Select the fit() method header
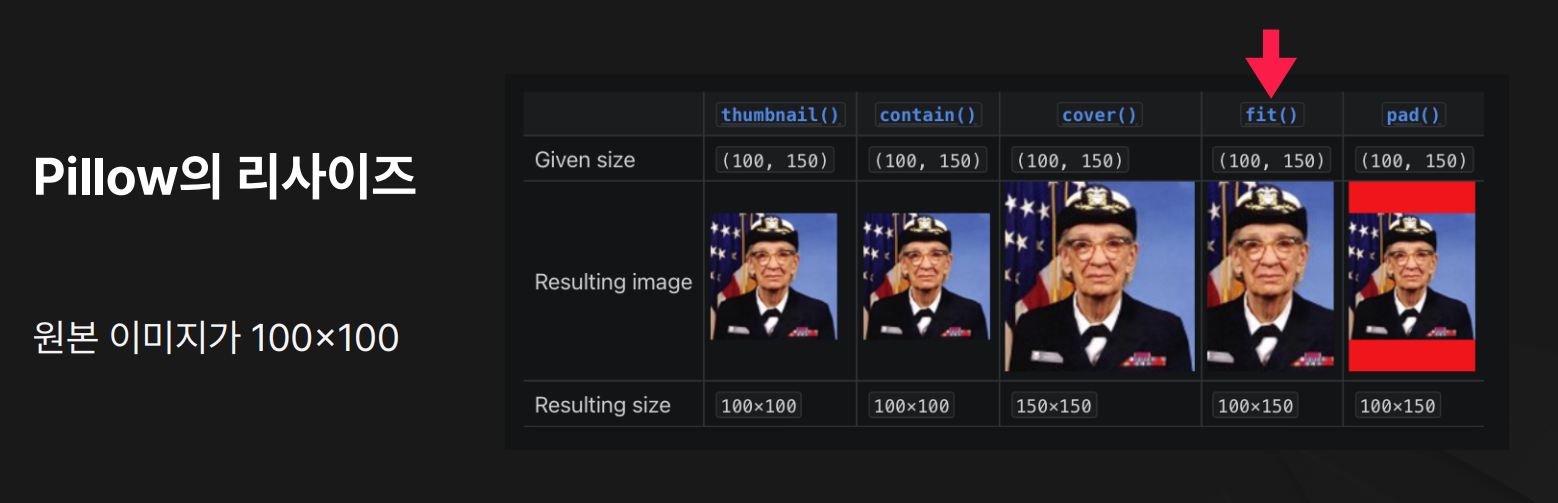Image resolution: width=1558 pixels, height=503 pixels. [x=1271, y=114]
